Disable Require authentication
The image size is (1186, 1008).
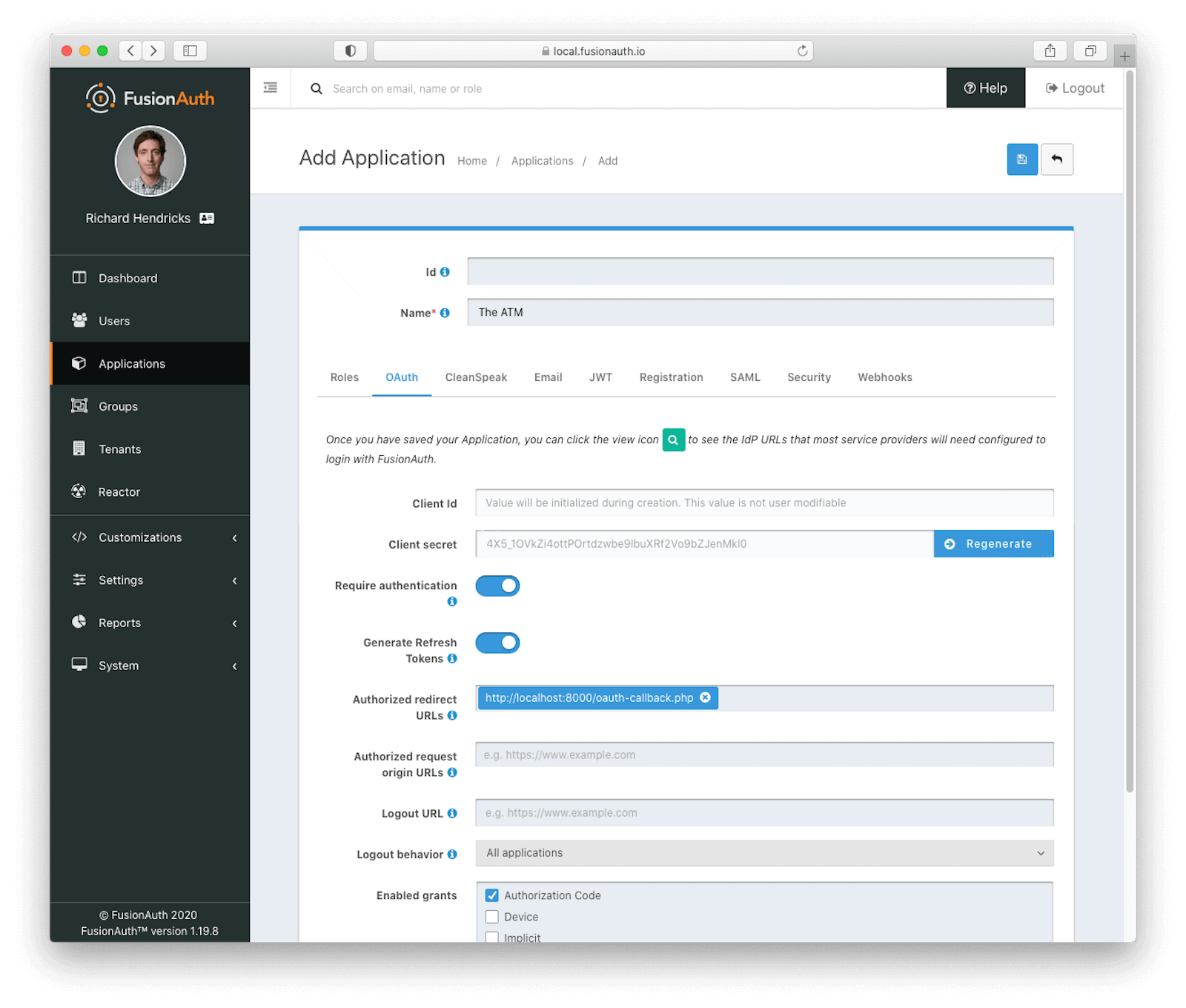497,586
